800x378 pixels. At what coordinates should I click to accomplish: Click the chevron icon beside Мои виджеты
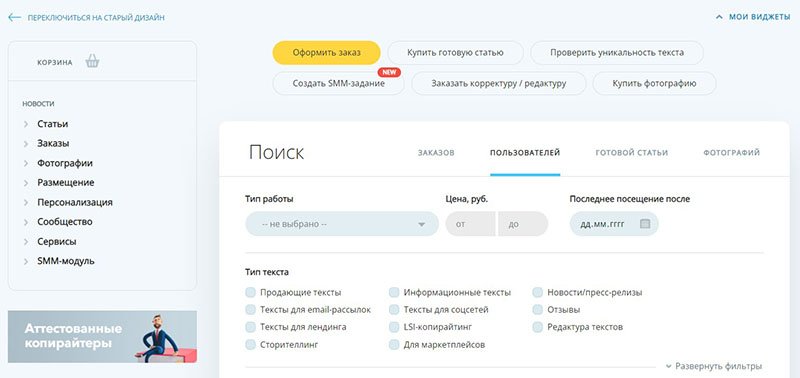(x=719, y=17)
